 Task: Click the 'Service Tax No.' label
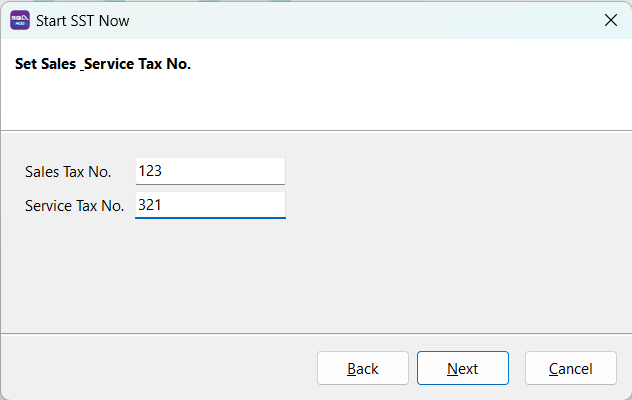click(x=75, y=205)
